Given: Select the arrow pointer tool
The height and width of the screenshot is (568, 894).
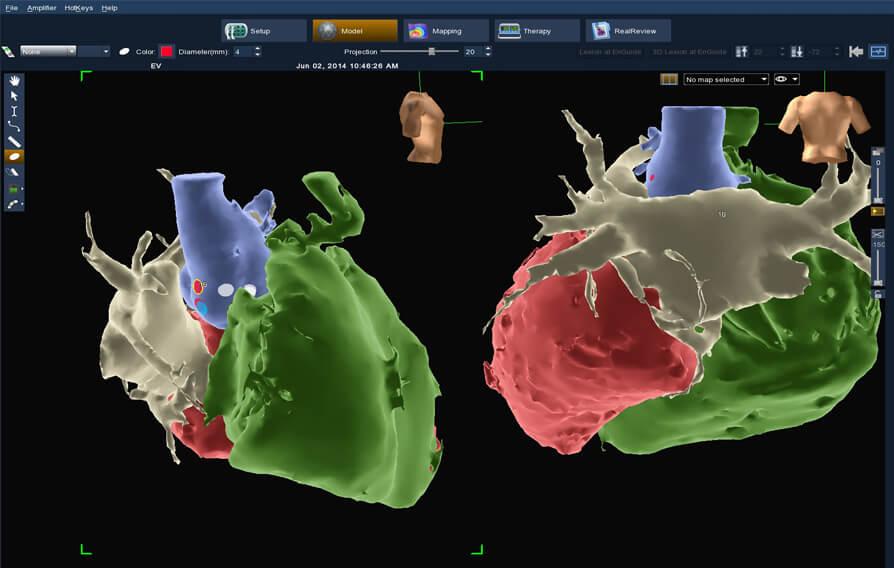Looking at the screenshot, I should pyautogui.click(x=14, y=96).
